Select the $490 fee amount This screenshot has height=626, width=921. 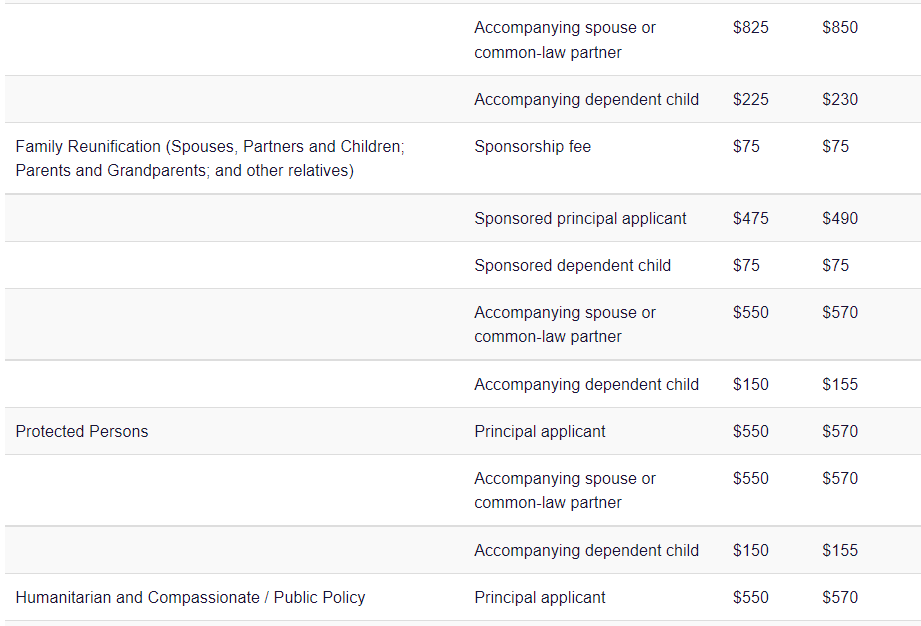click(839, 218)
